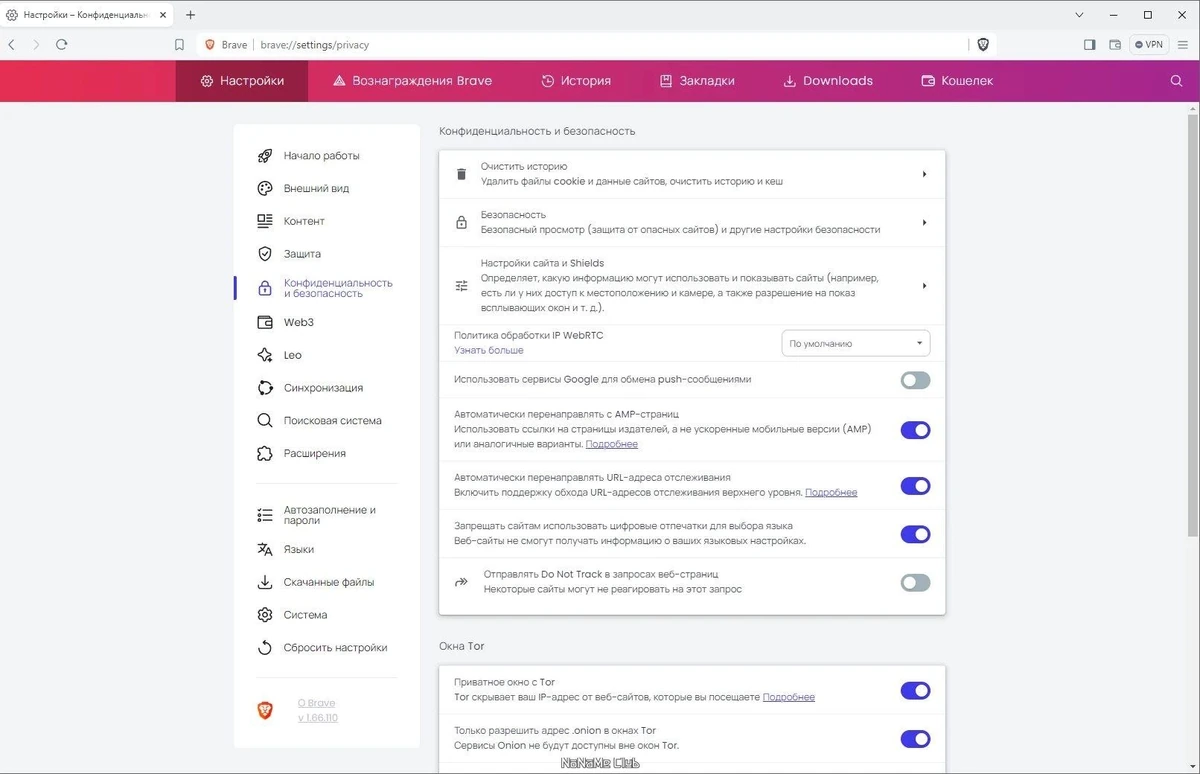Expand Безопасность with its arrow
1200x774 pixels.
tap(924, 222)
